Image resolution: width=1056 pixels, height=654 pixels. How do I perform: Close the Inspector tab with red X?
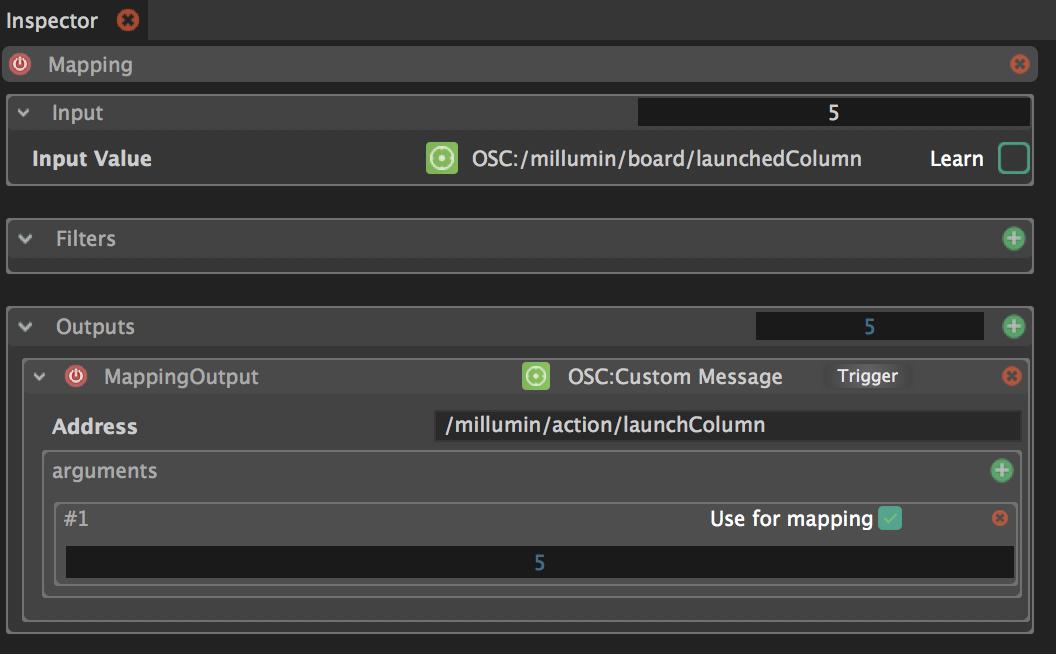tap(128, 20)
